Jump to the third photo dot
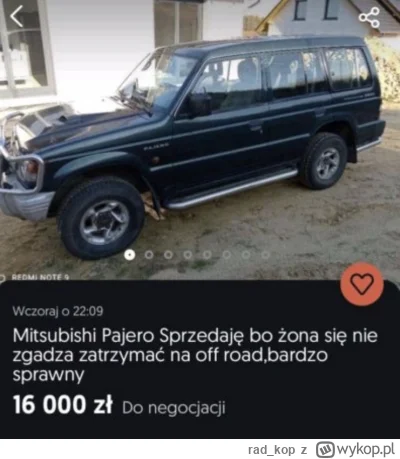 [x=168, y=255]
